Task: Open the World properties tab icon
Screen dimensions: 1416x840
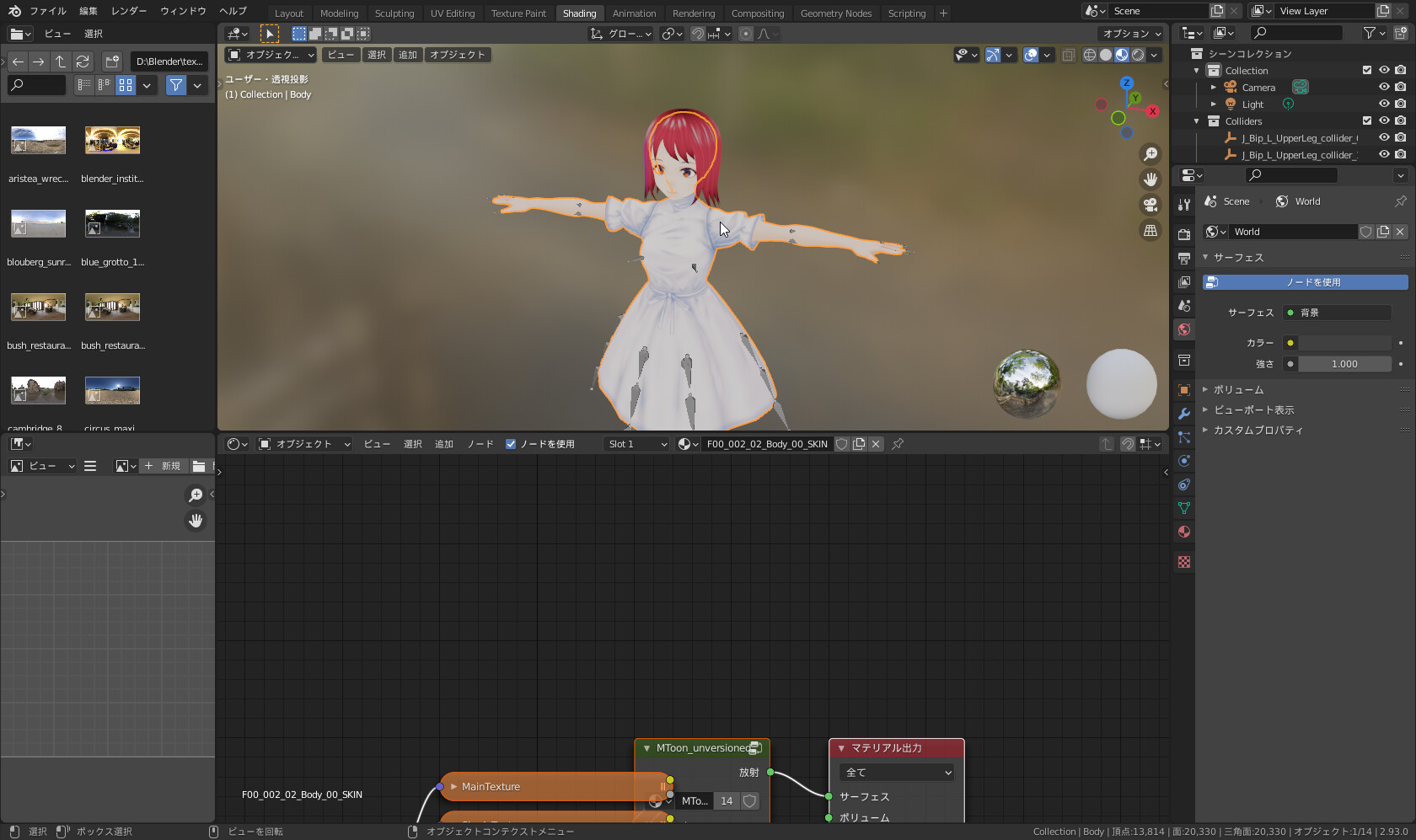Action: tap(1184, 329)
